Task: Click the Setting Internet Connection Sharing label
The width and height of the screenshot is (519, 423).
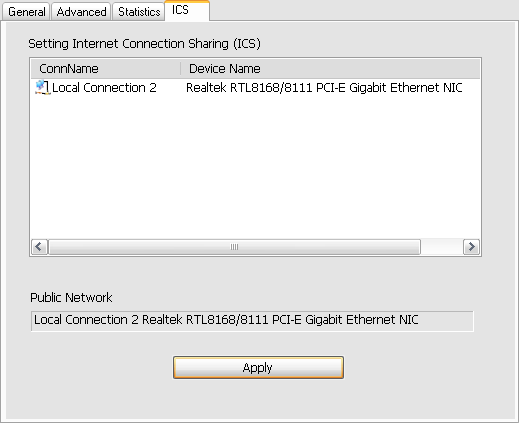Action: [x=144, y=44]
